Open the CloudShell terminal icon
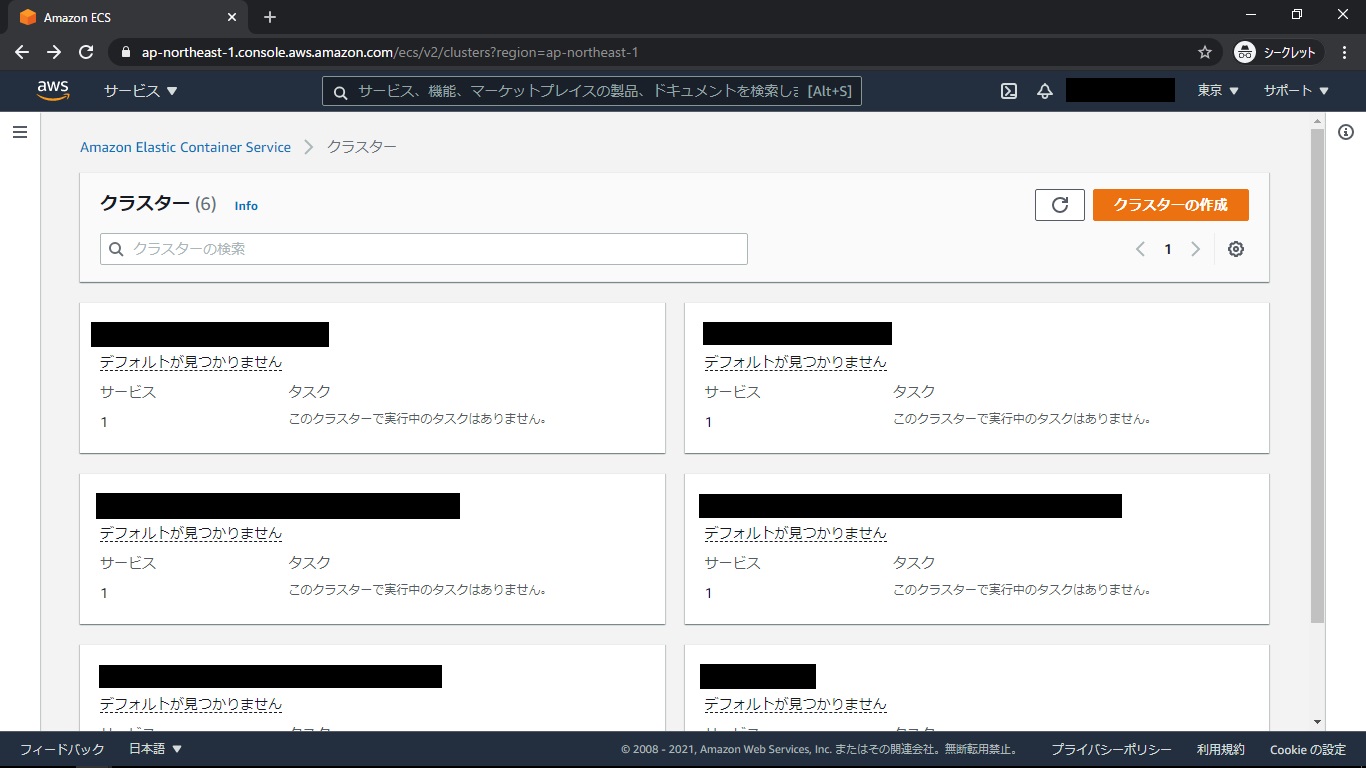Image resolution: width=1366 pixels, height=768 pixels. (1009, 91)
